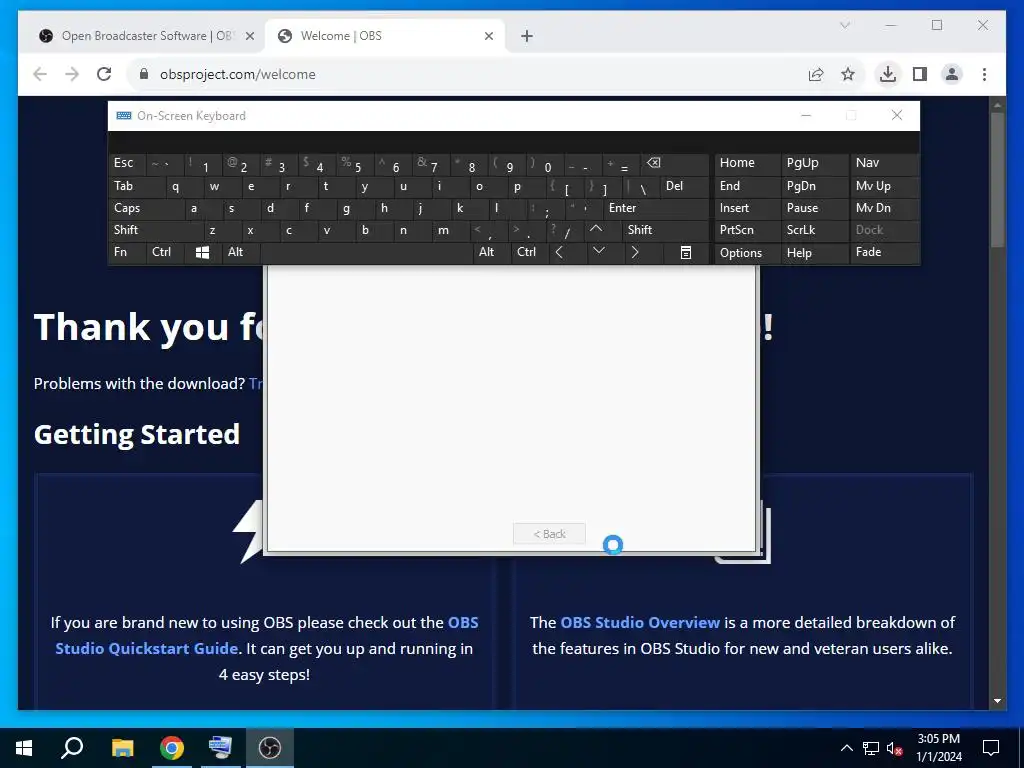Open a new tab with plus button

point(527,36)
